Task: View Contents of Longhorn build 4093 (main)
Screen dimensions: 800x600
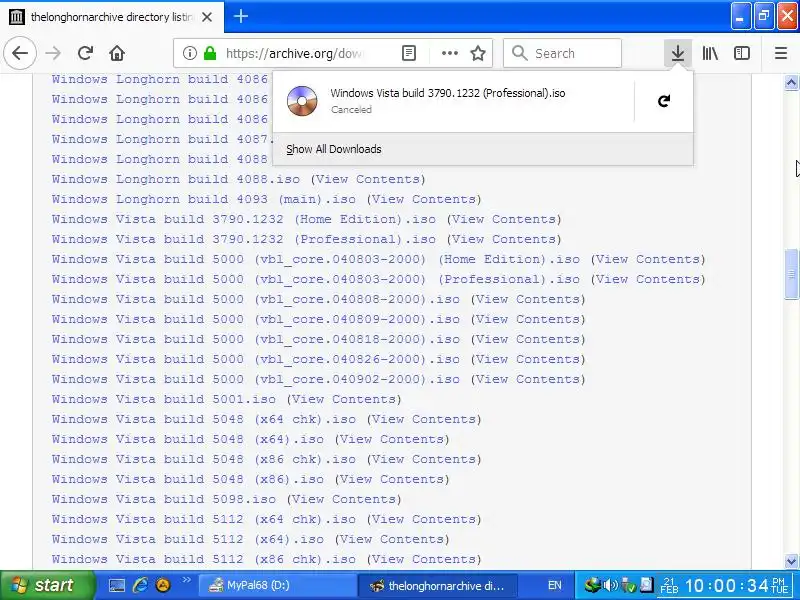Action: click(x=424, y=199)
